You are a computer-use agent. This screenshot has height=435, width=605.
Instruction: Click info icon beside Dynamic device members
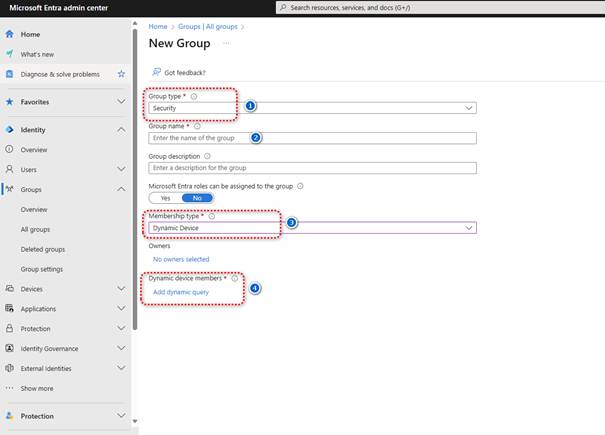235,278
